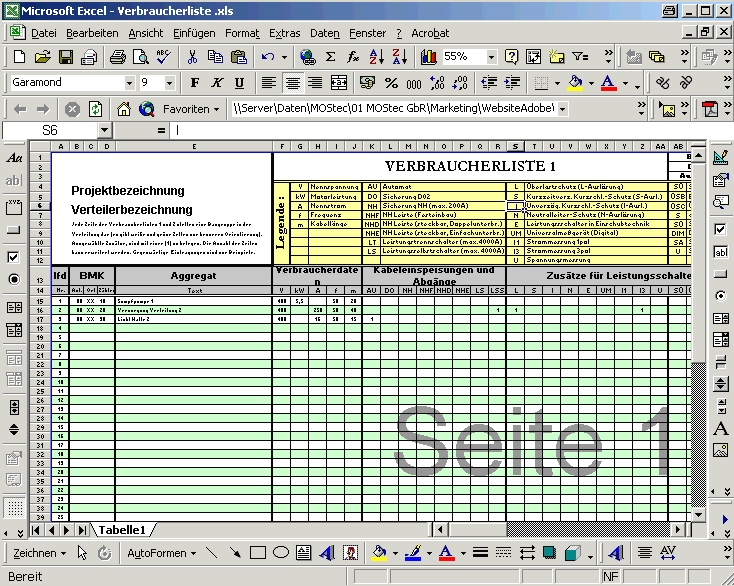Open the Einfügen menu
Viewport: 734px width, 586px height.
pyautogui.click(x=193, y=33)
